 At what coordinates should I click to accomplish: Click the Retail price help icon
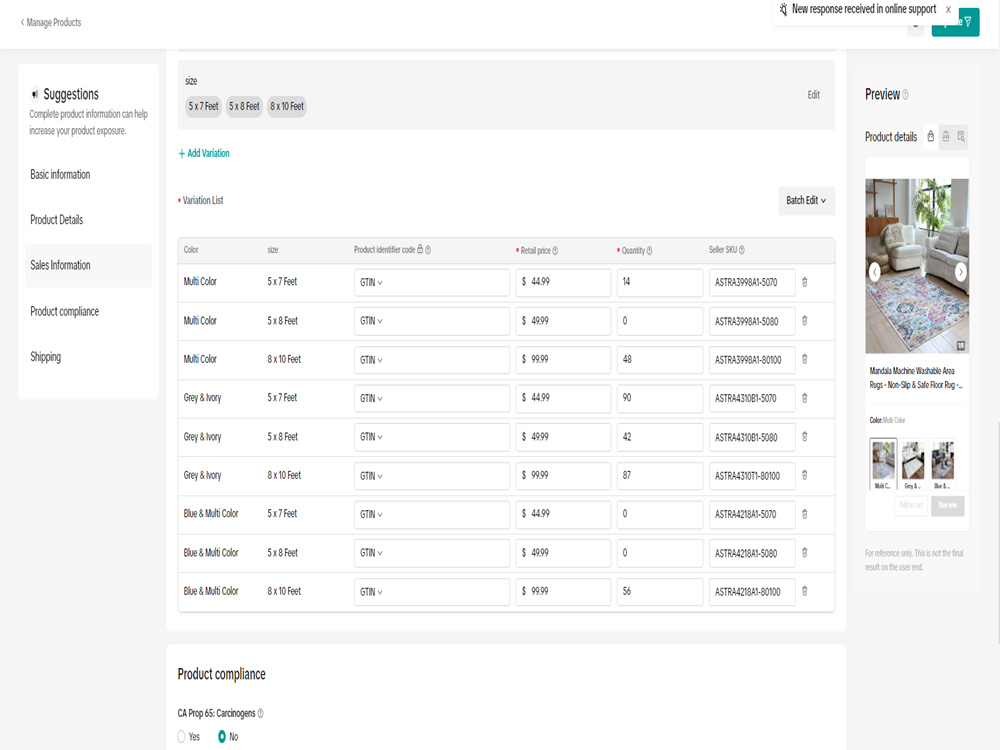(555, 251)
